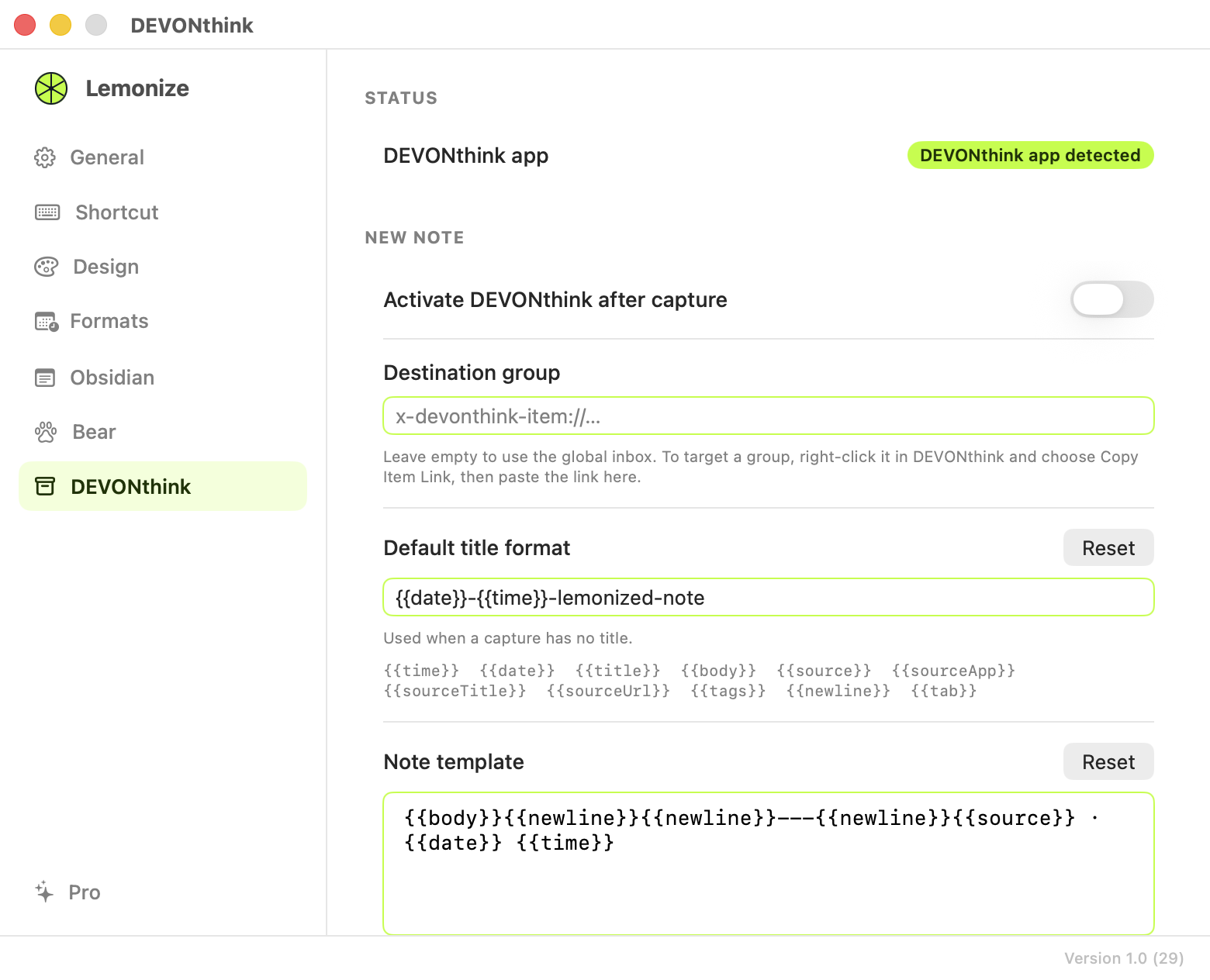Click the Formats calendar icon
This screenshot has height=980, width=1210.
point(47,321)
